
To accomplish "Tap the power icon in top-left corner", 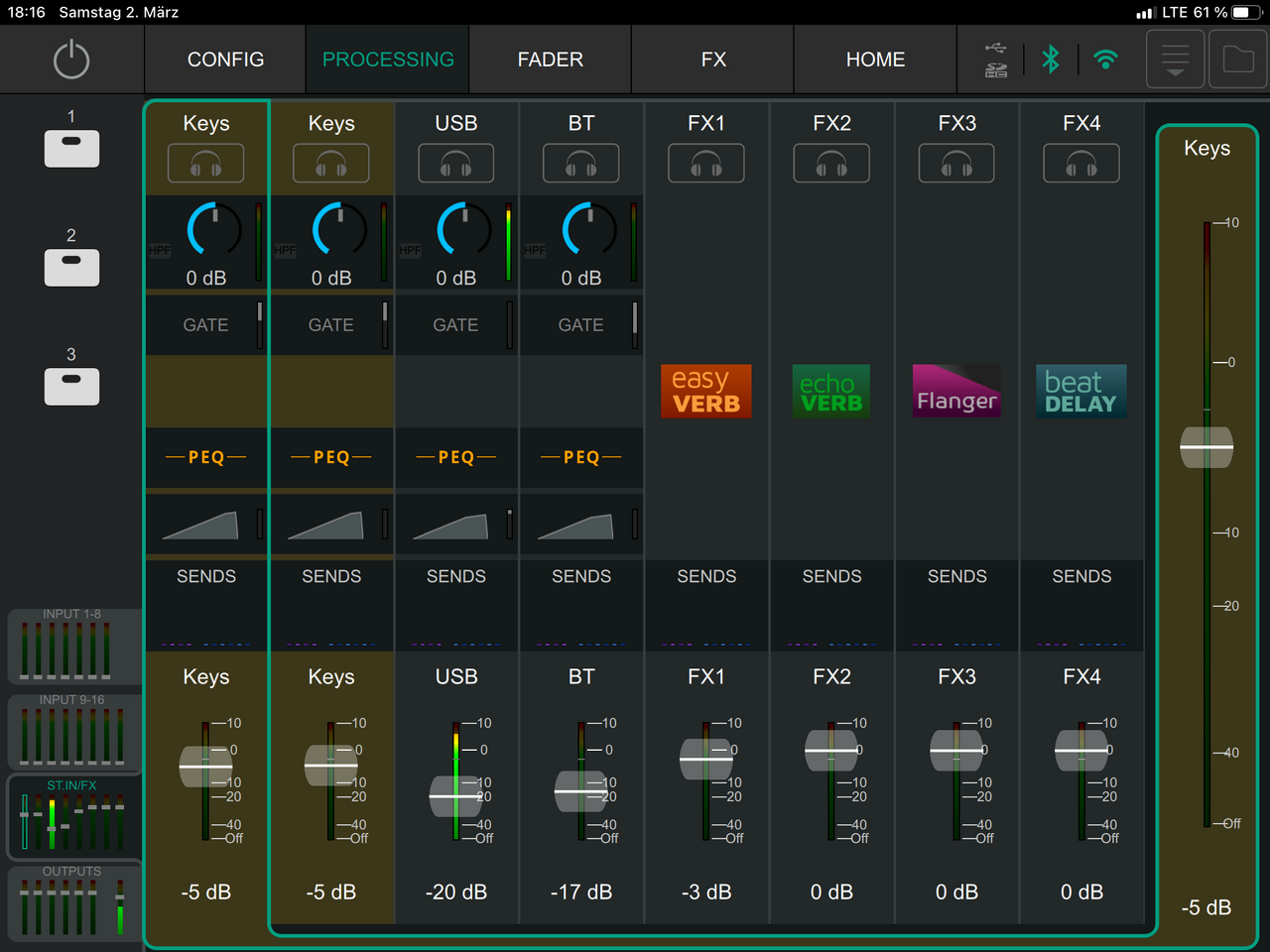I will pos(71,59).
